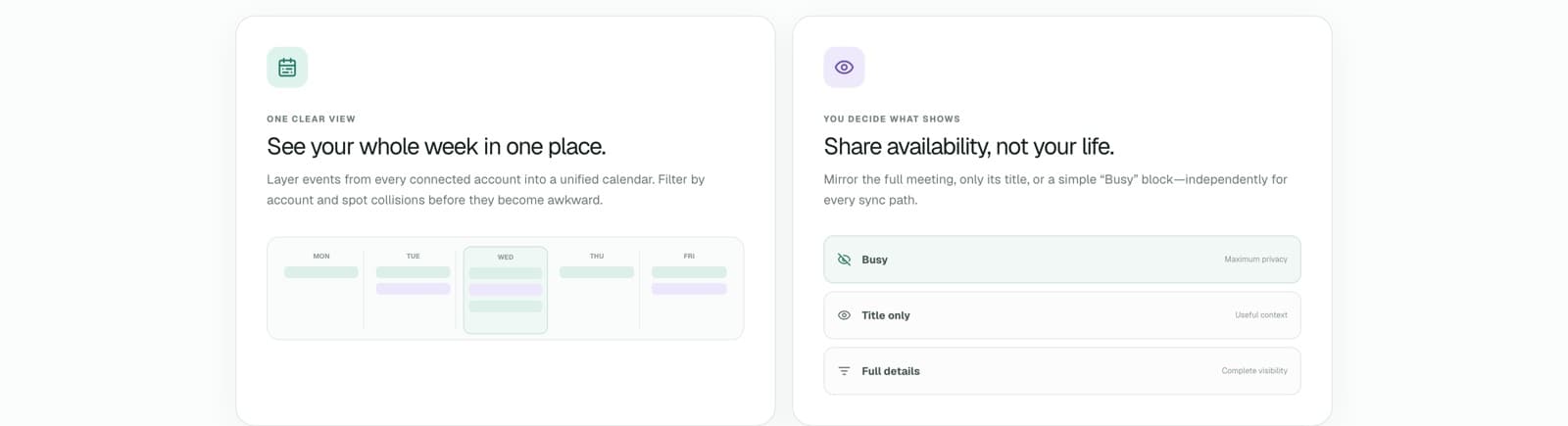Screen dimensions: 1568x426
Task: Click heading 'See your whole week in one place.'
Action: [436, 147]
